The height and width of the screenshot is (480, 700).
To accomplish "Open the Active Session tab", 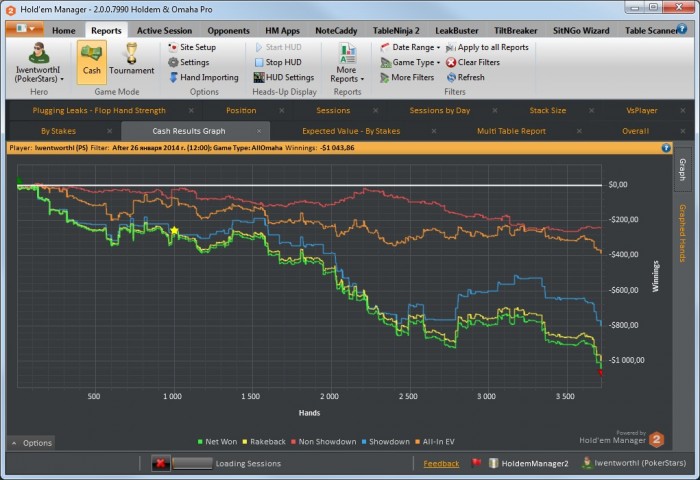I will point(164,30).
